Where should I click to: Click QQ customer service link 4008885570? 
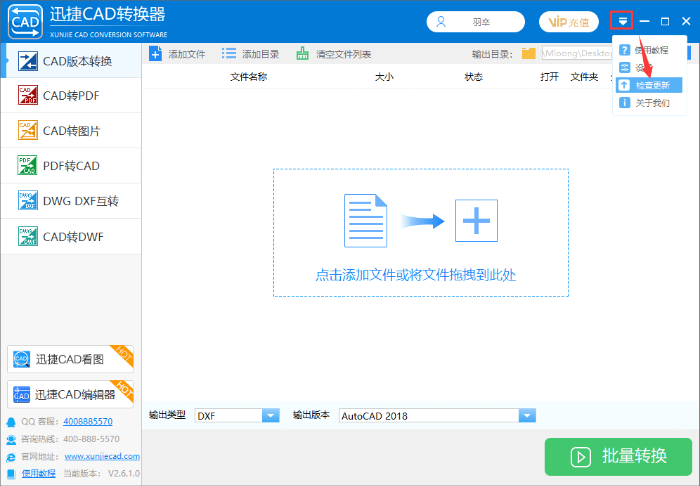[88, 421]
